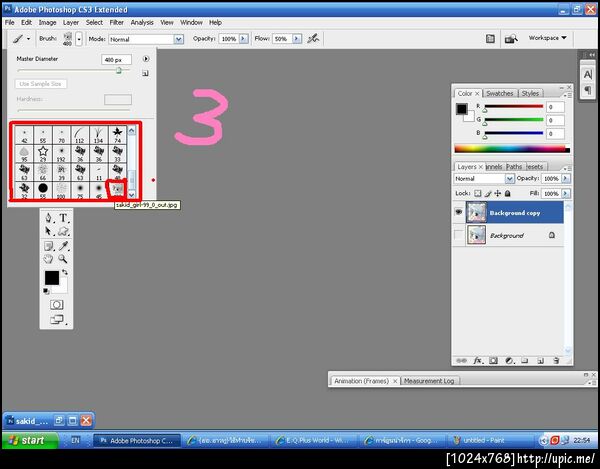This screenshot has width=600, height=469.
Task: Select the Pen tool in toolbox
Action: (x=48, y=218)
